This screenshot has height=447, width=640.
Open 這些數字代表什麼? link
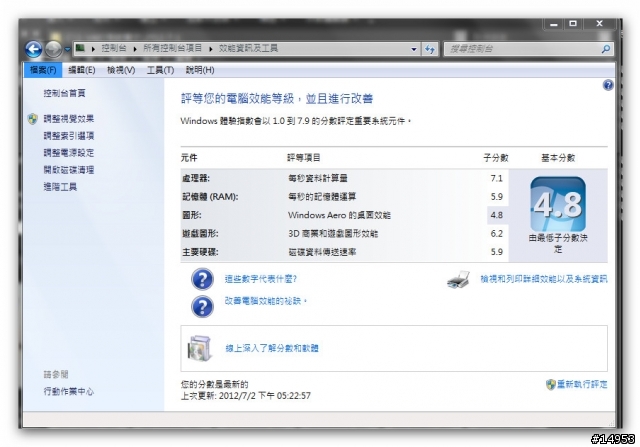pos(260,279)
